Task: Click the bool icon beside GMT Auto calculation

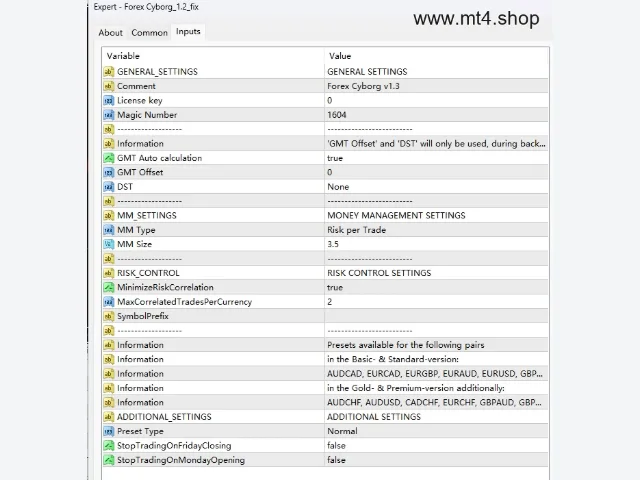Action: tap(109, 158)
